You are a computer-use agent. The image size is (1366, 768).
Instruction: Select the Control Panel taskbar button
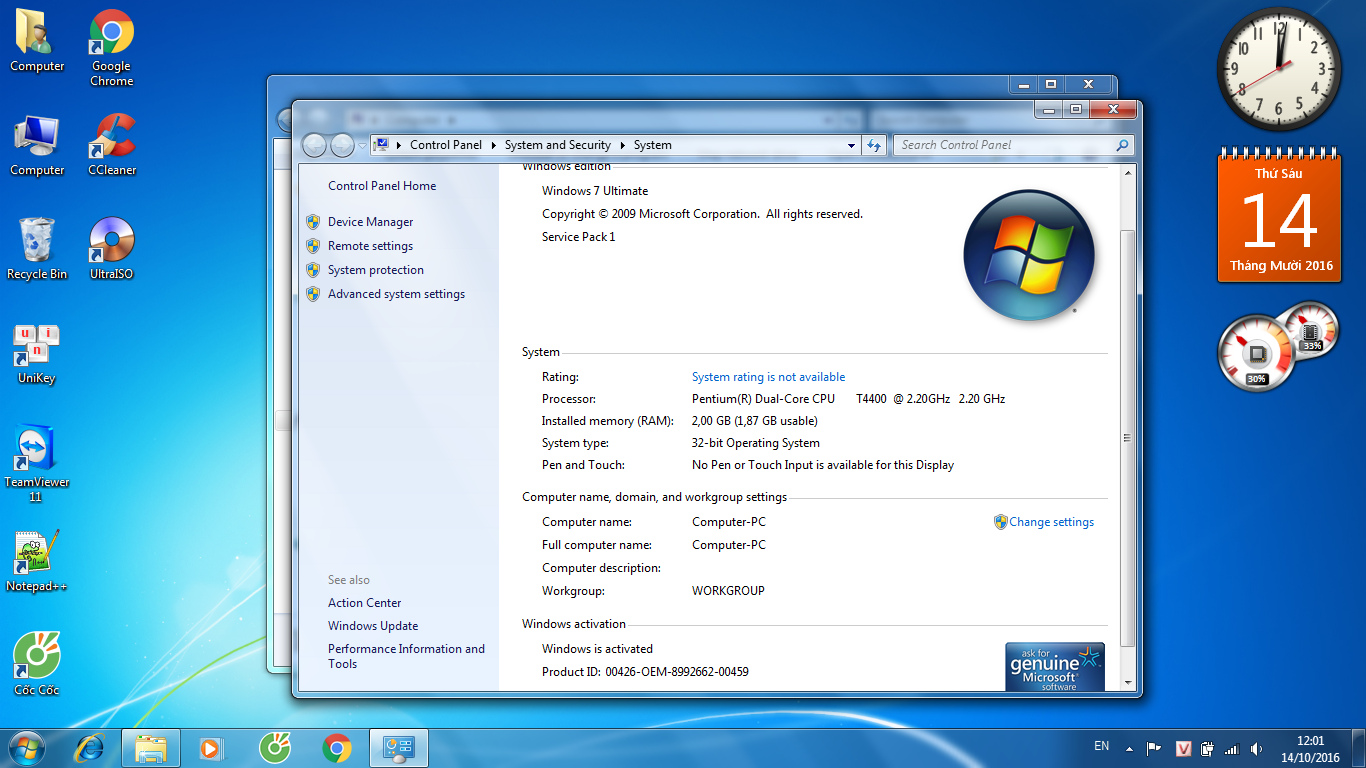coord(399,748)
